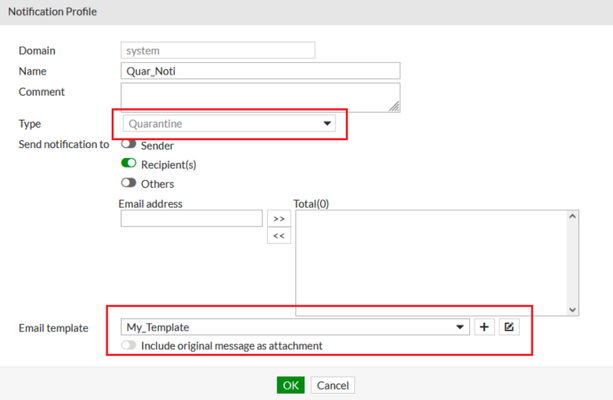Viewport: 613px width, 400px height.
Task: Click the scroll down arrow of Total list
Action: [x=572, y=310]
